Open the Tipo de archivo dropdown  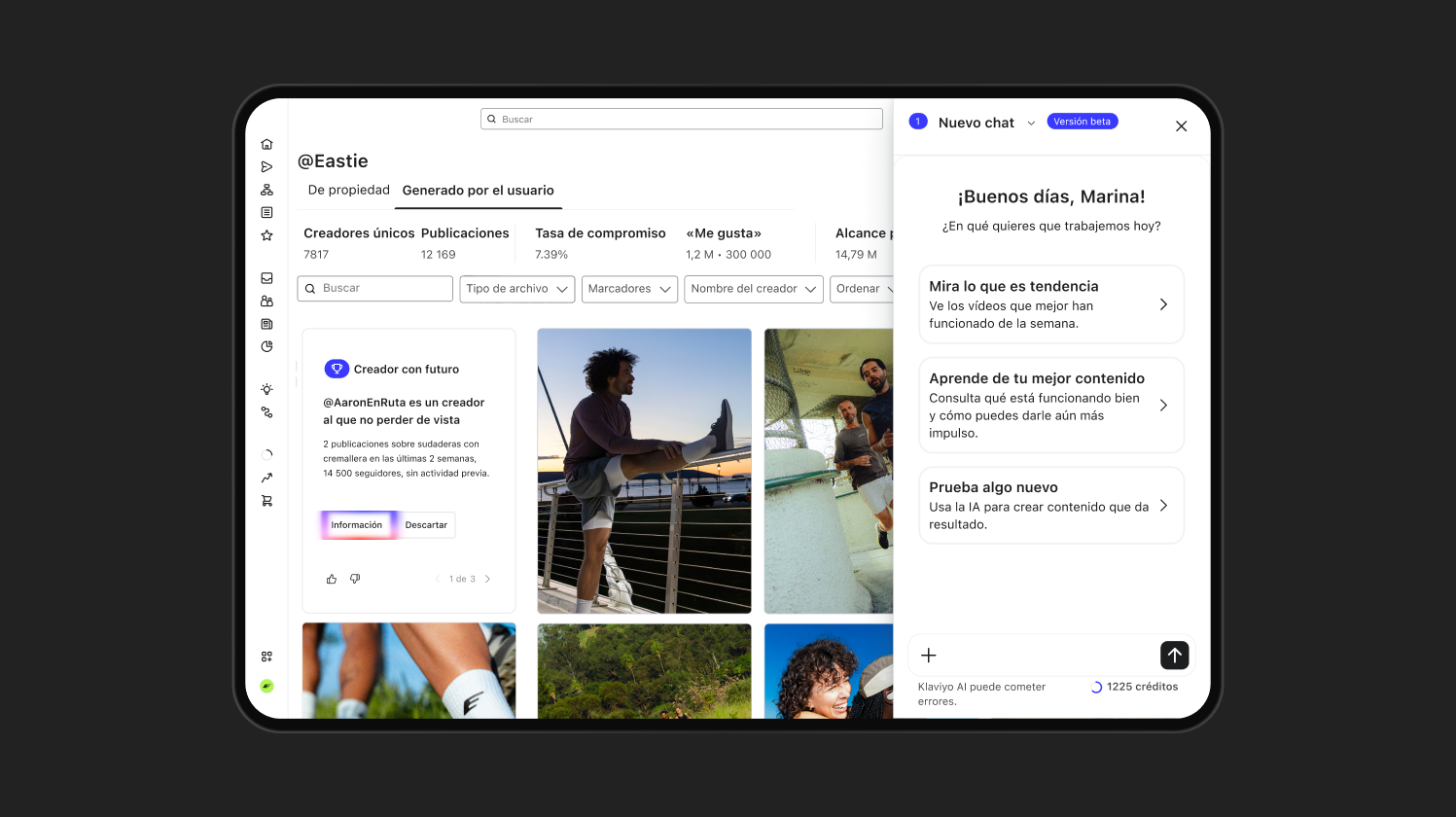click(x=517, y=289)
